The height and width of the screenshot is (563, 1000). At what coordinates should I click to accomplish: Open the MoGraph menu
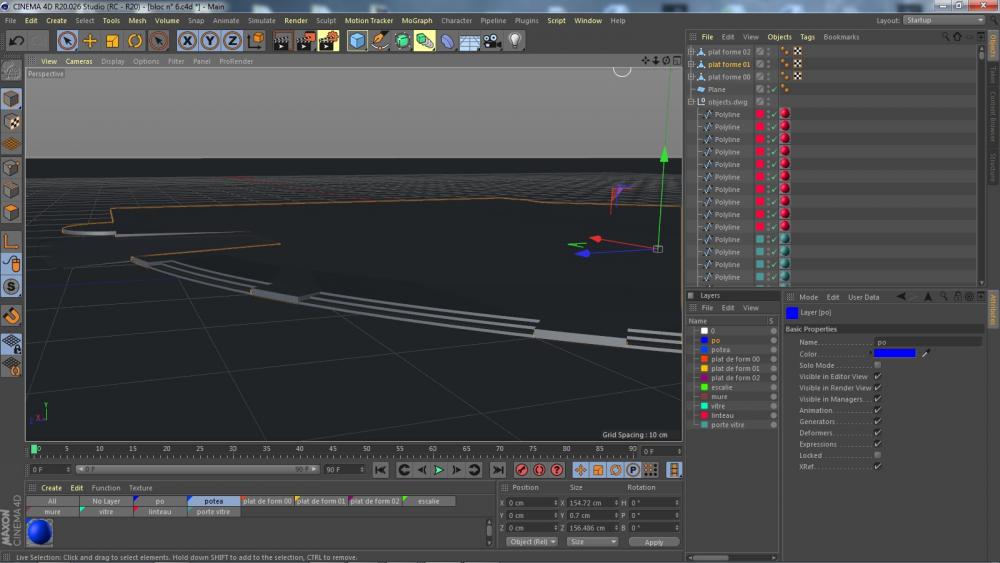point(418,20)
